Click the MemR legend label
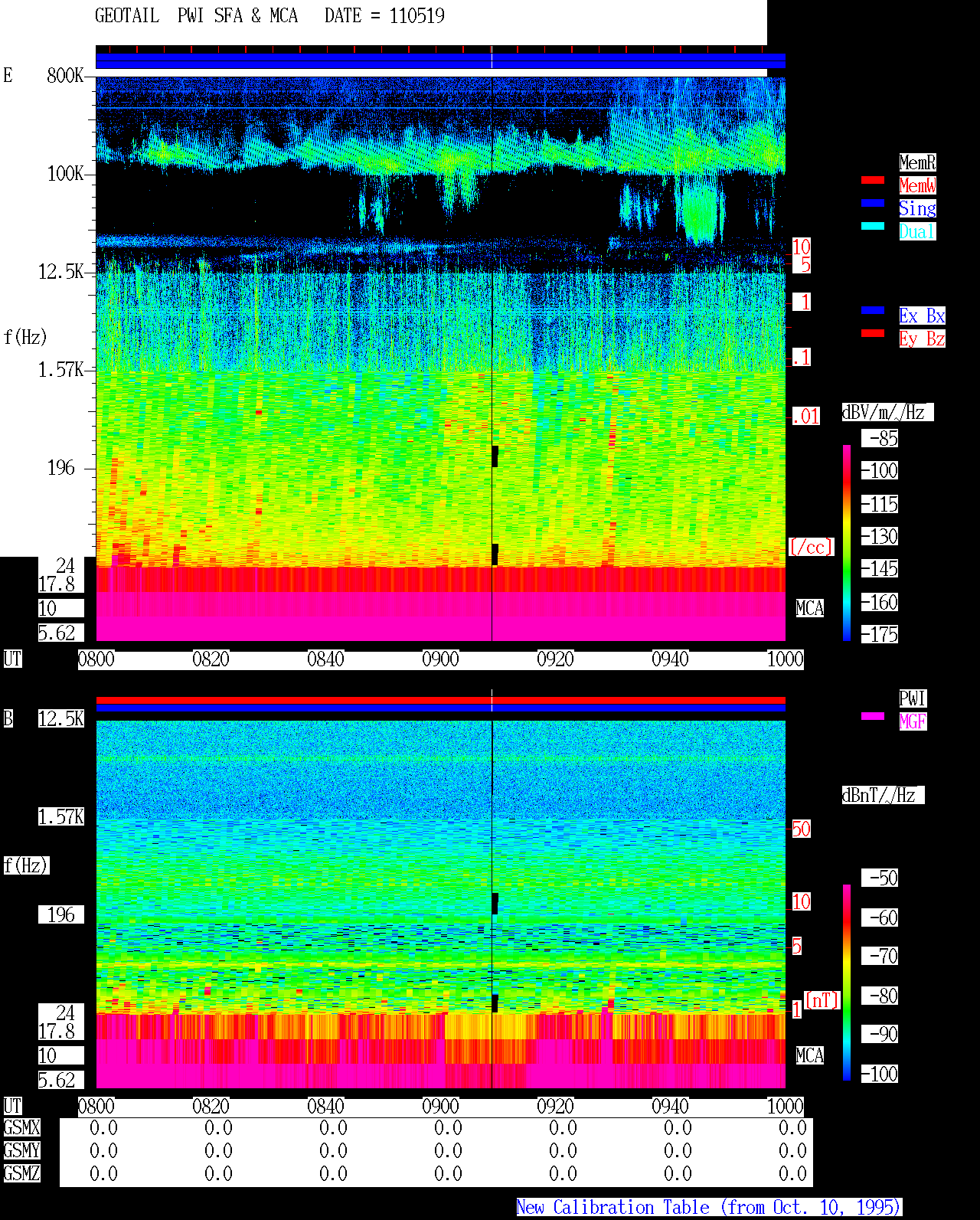 click(917, 162)
